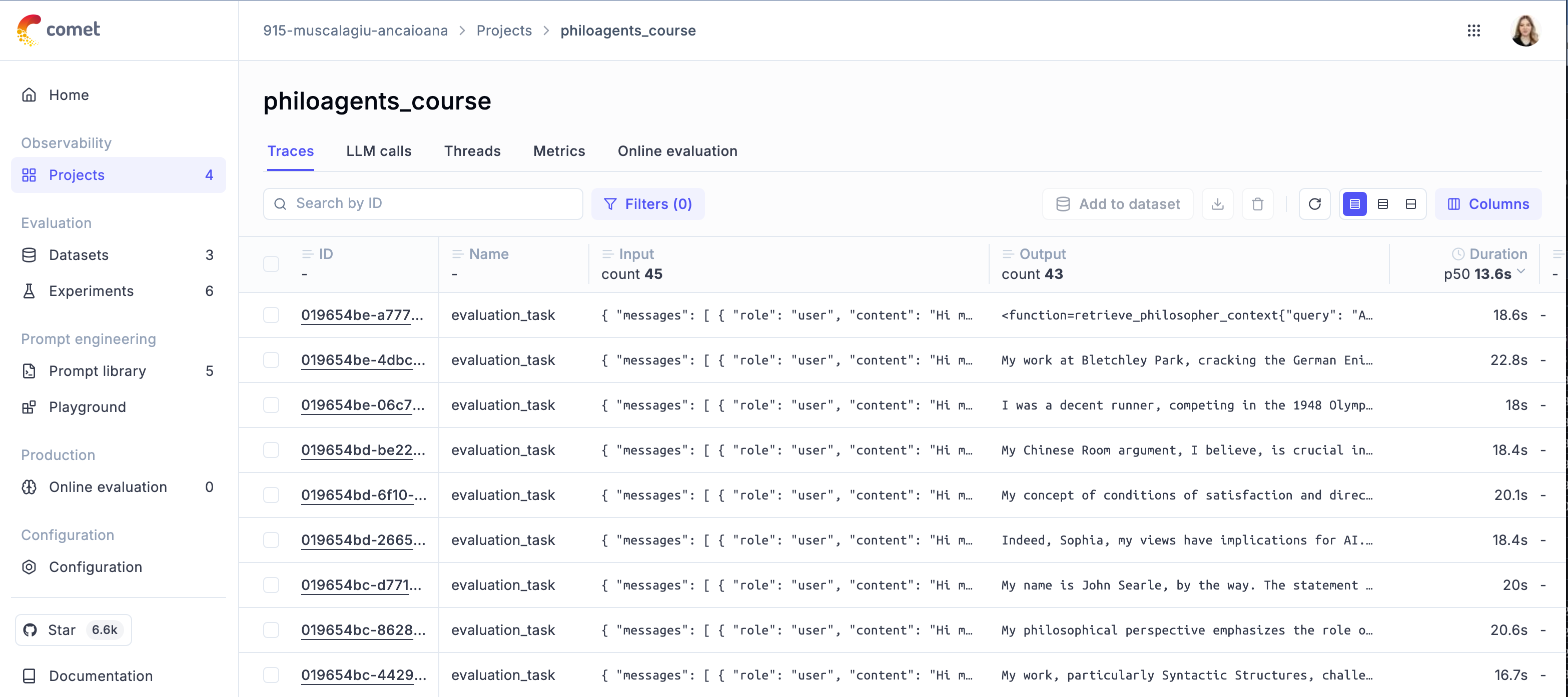Switch to the Threads tab

tap(472, 151)
